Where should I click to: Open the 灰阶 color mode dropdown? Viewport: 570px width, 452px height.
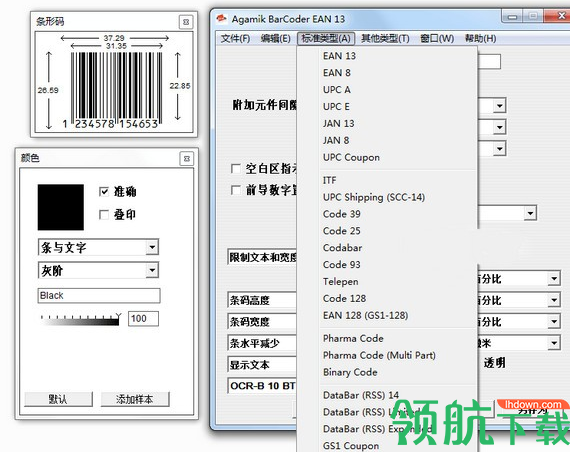click(x=152, y=270)
